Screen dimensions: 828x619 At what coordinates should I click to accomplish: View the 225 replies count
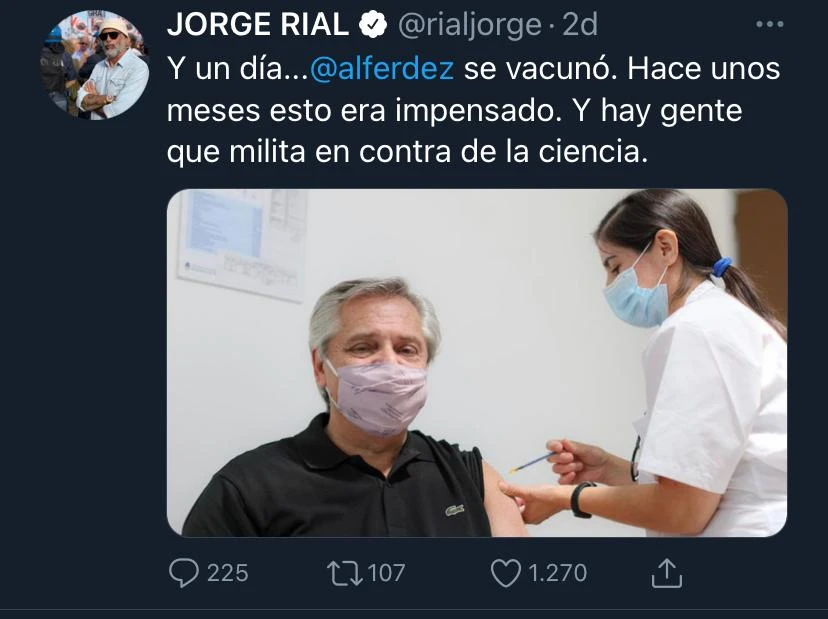[228, 574]
